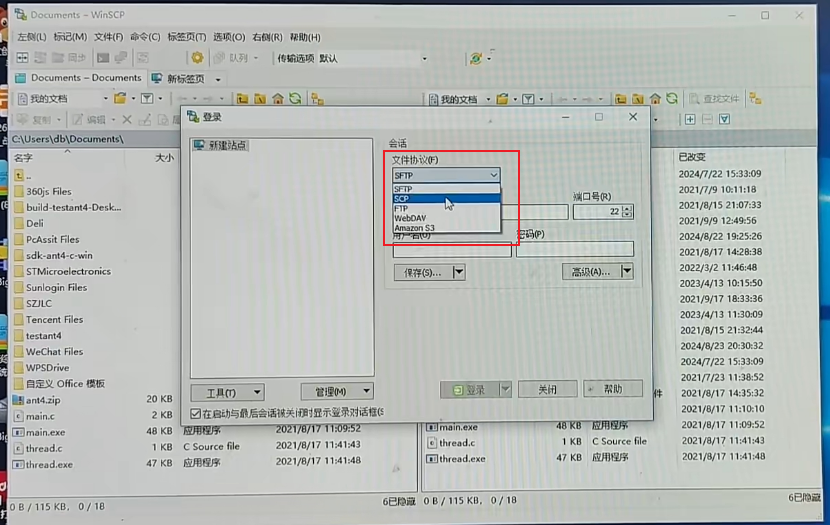Open the Login button dropdown arrow
The width and height of the screenshot is (830, 525).
tap(506, 390)
